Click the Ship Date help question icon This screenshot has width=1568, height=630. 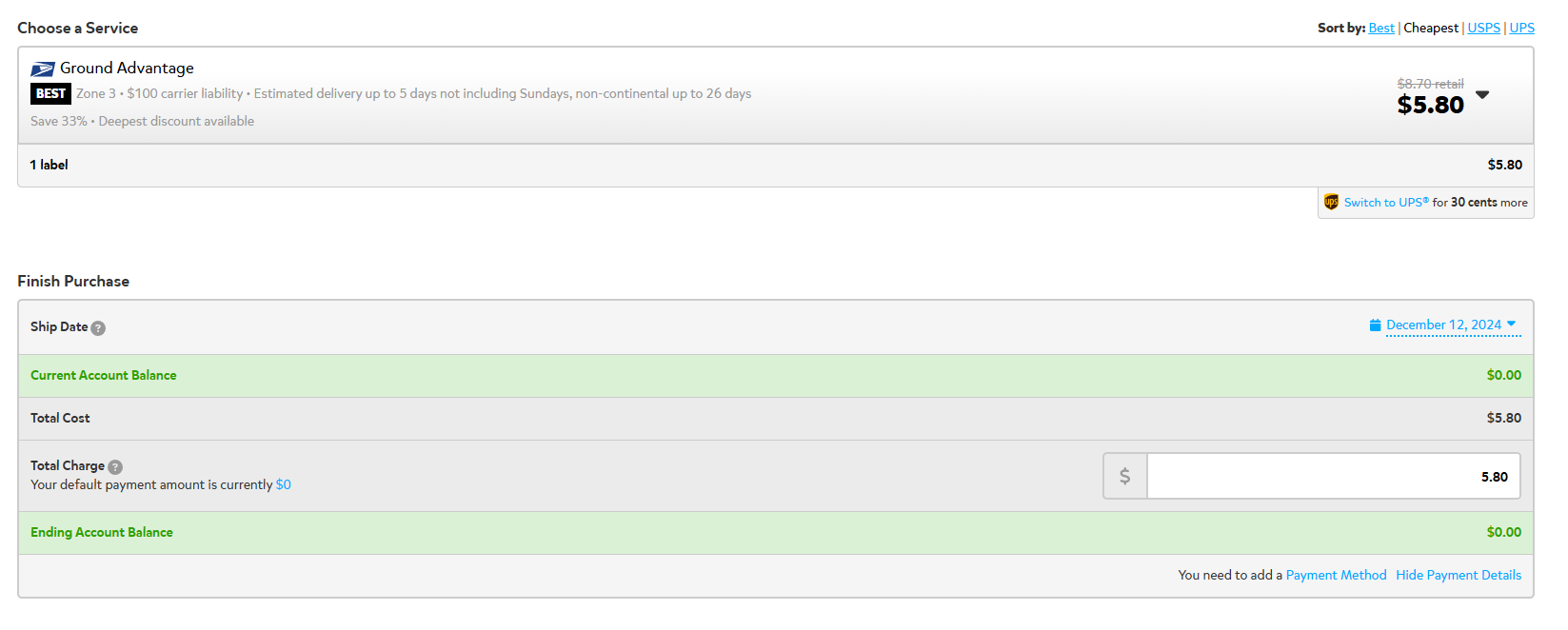[x=98, y=328]
